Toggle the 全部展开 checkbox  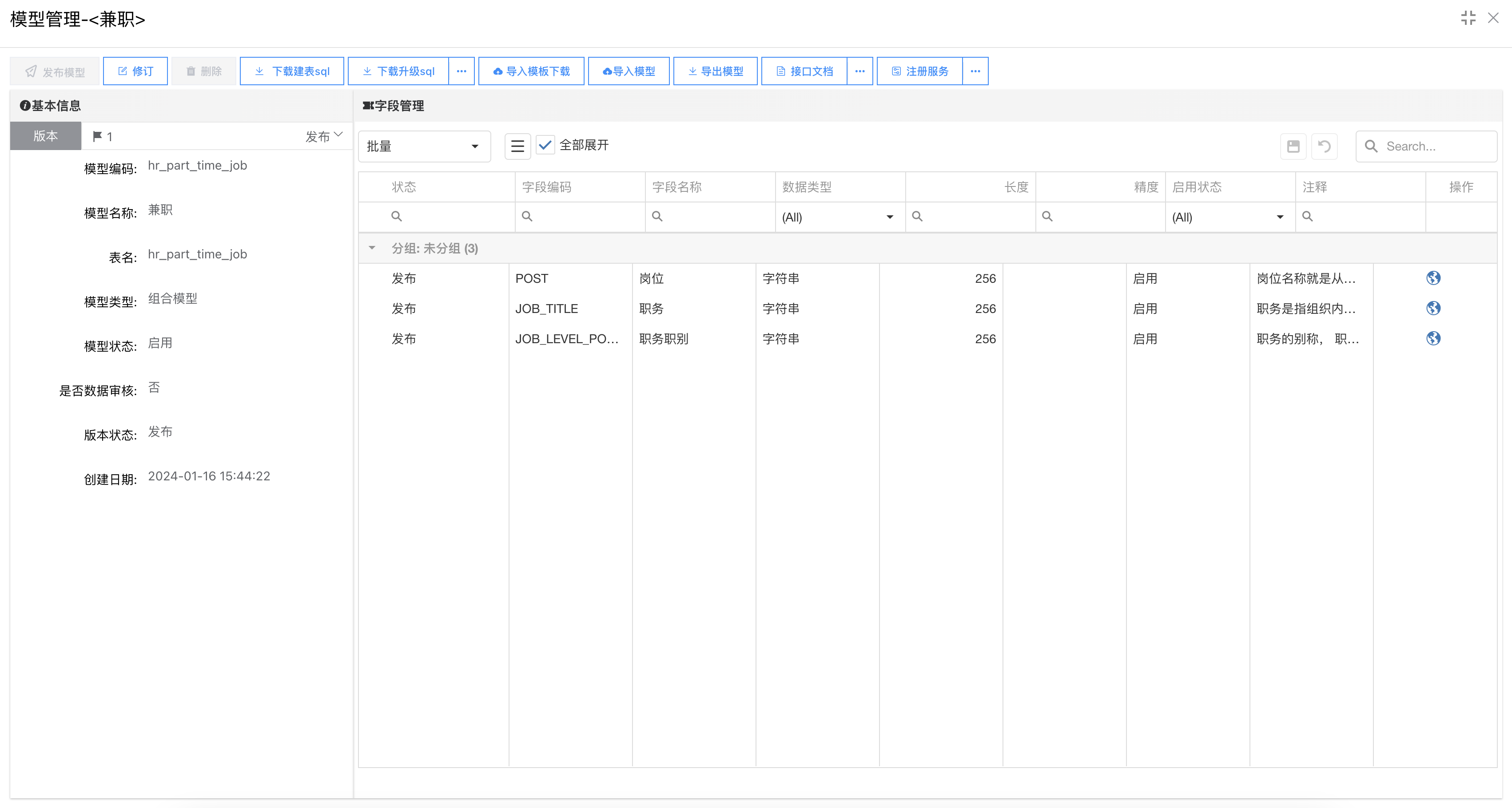click(545, 145)
